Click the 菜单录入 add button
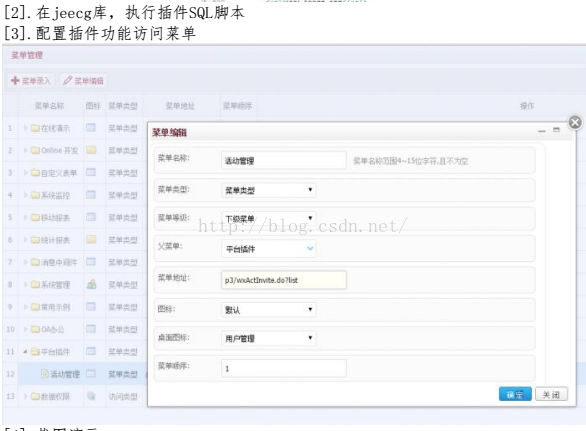This screenshot has width=586, height=431. tap(31, 81)
